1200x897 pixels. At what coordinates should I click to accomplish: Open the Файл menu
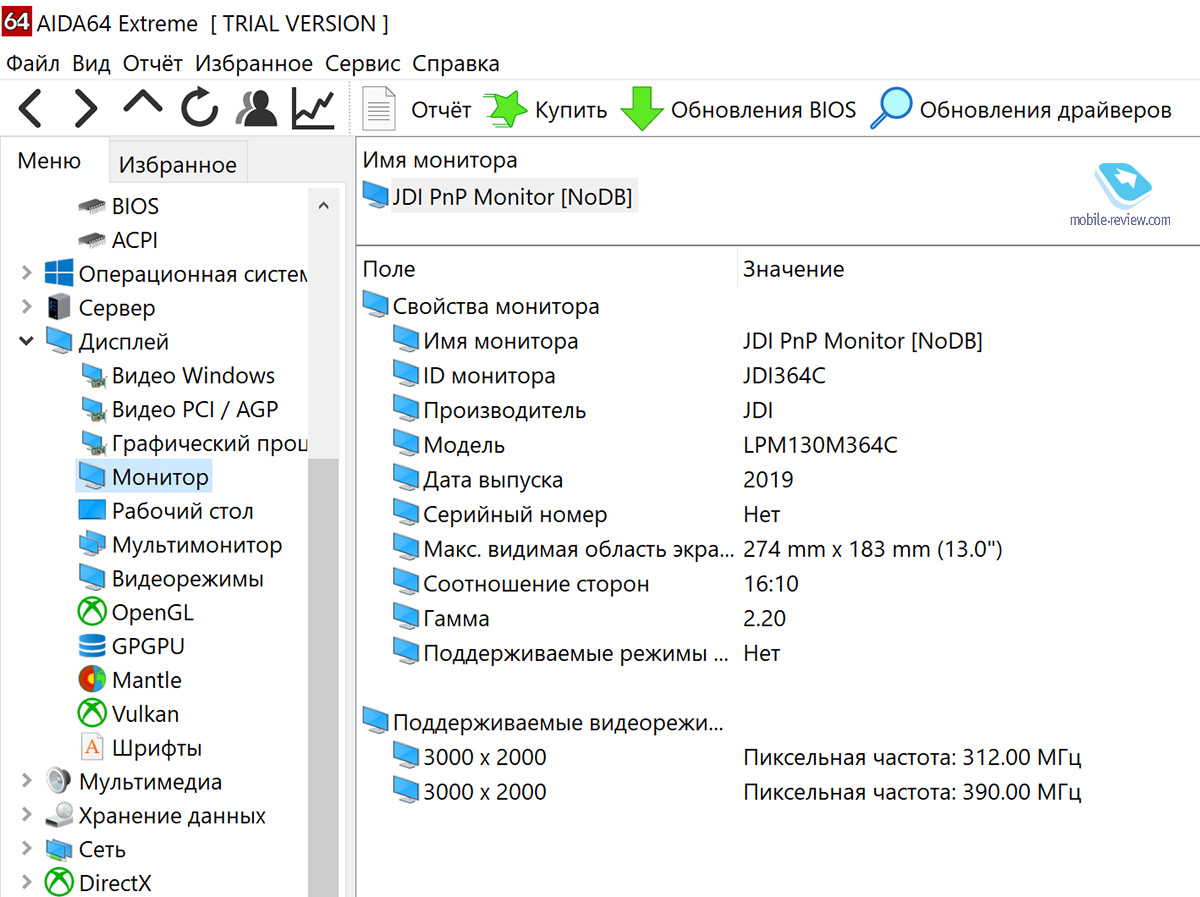33,64
